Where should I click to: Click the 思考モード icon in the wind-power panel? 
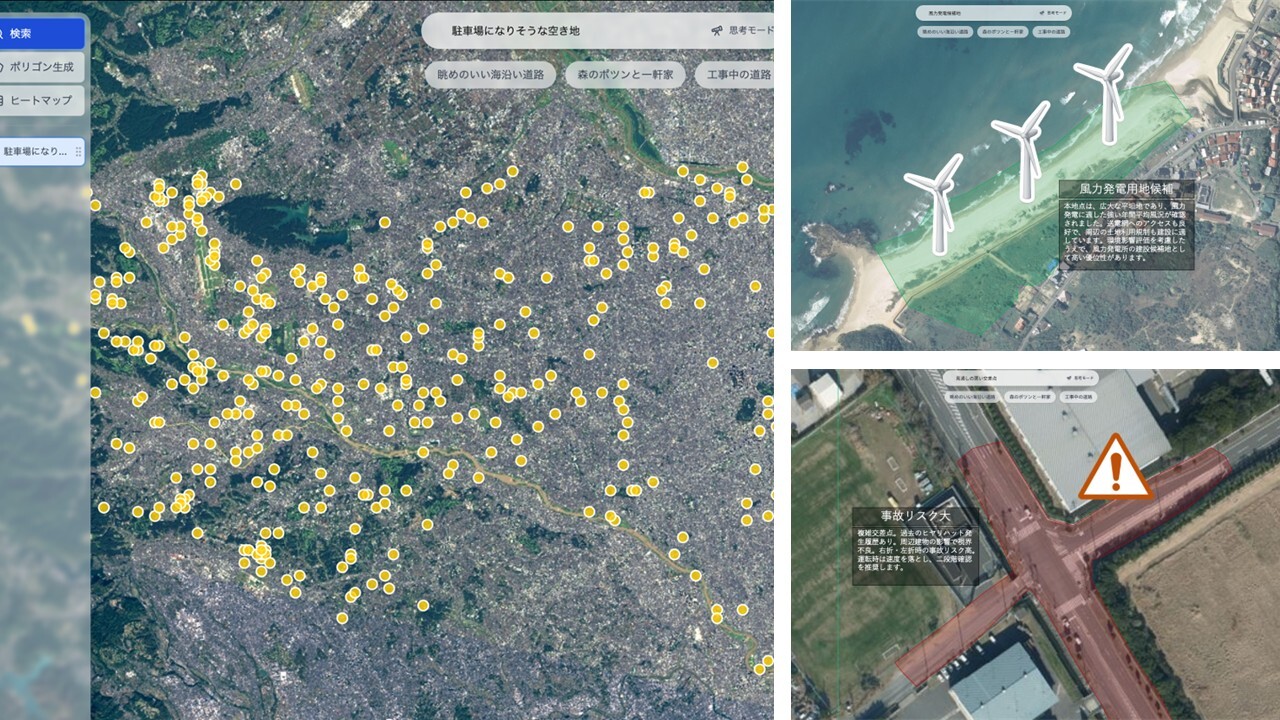[1040, 13]
